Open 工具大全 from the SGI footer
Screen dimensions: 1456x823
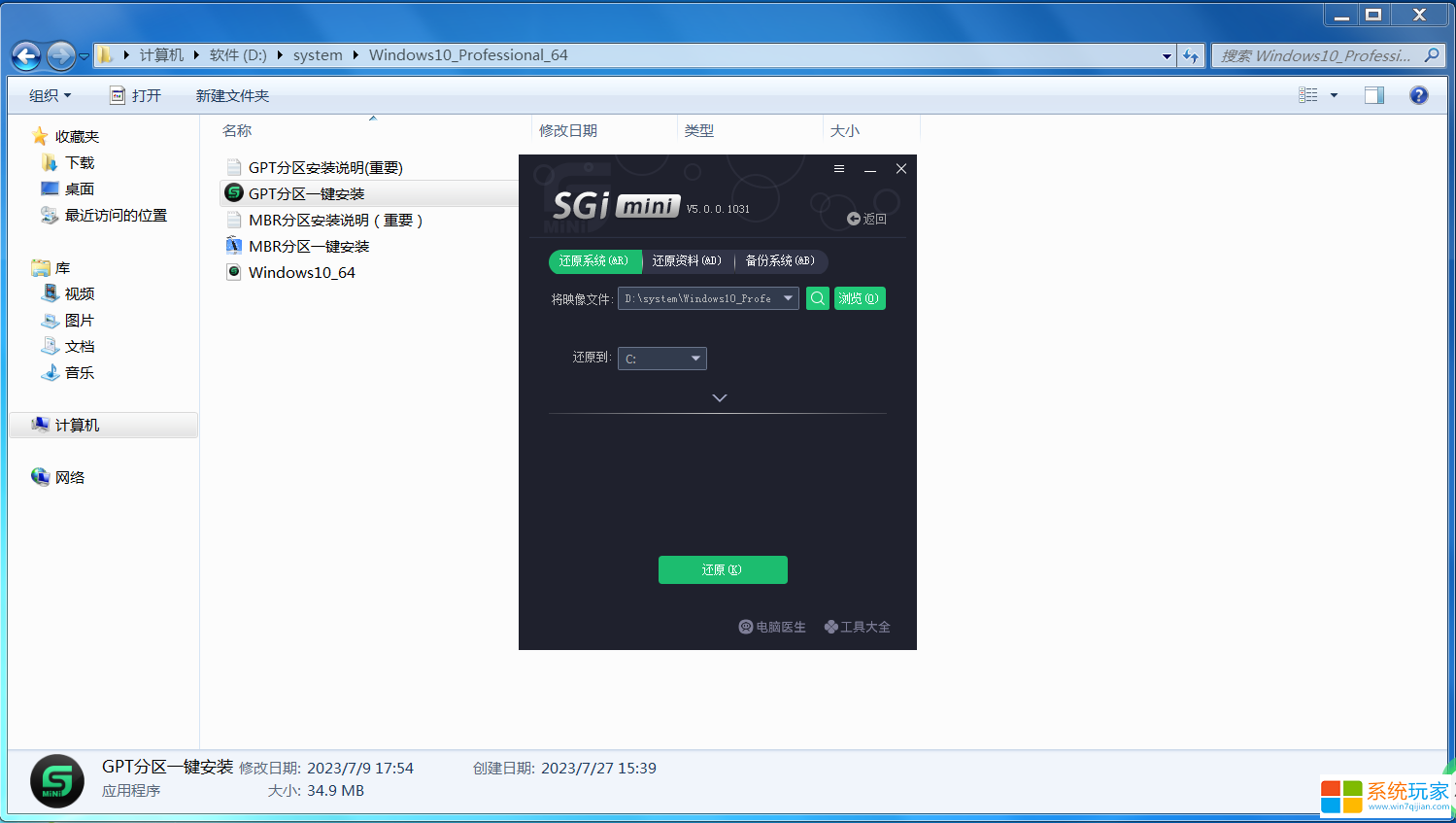pyautogui.click(x=857, y=627)
